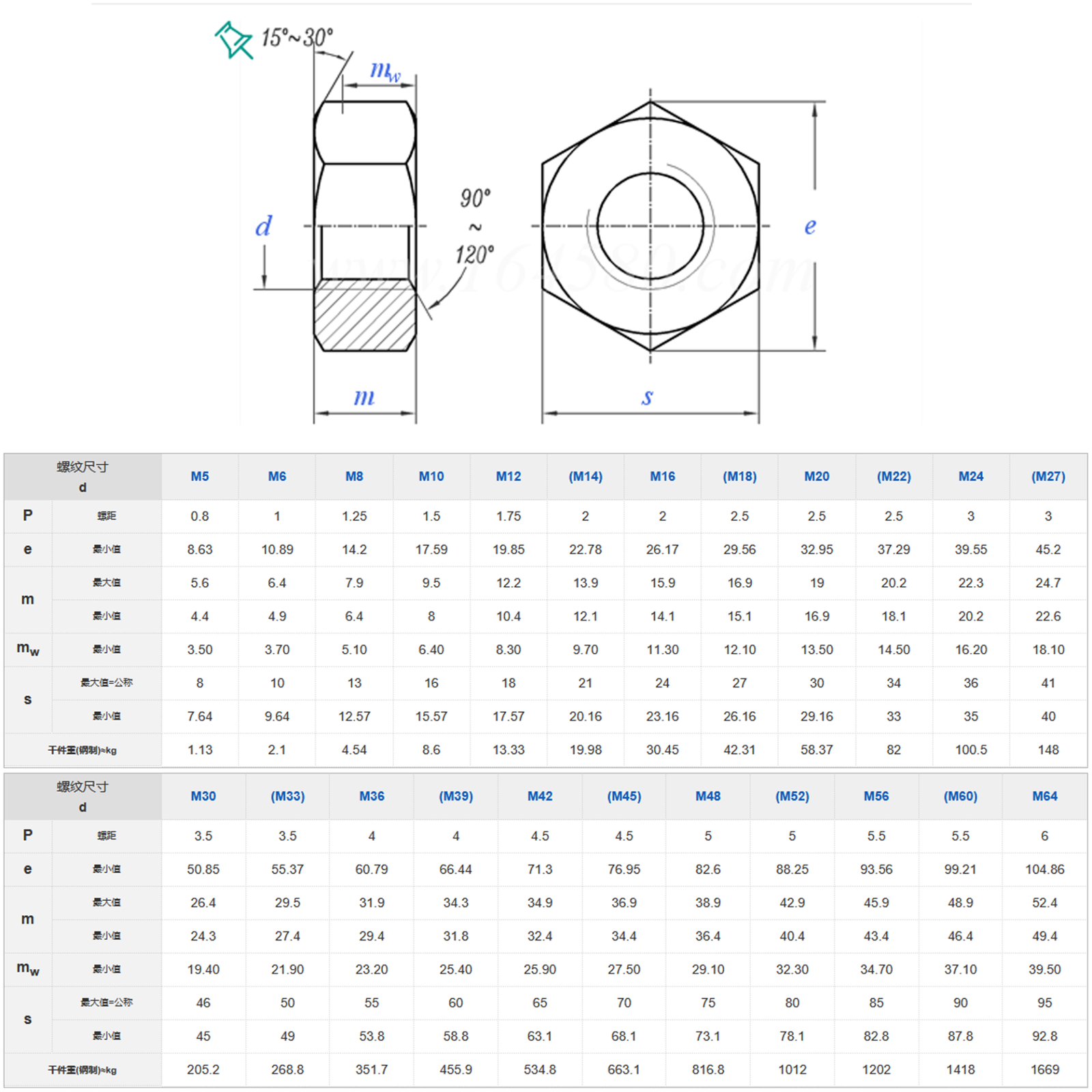Open the (M22) size link

coord(894,476)
